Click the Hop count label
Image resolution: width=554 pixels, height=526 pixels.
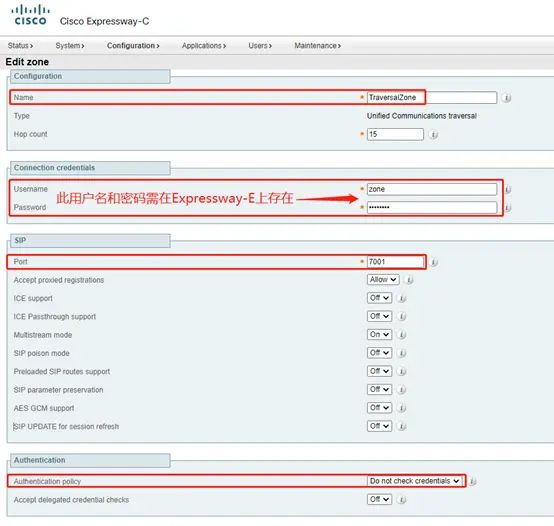[x=30, y=134]
